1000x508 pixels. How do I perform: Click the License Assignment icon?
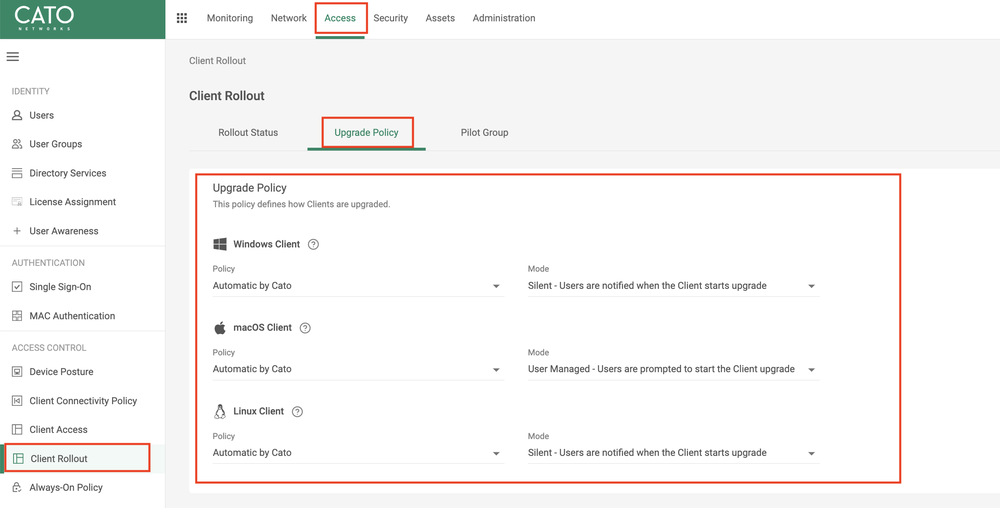tap(17, 202)
